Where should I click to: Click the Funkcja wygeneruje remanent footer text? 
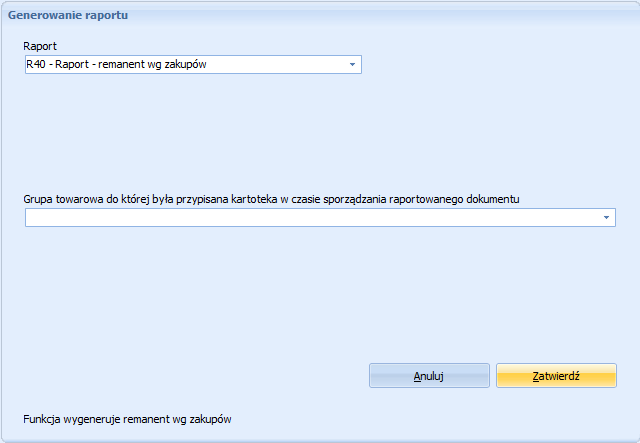pos(127,419)
